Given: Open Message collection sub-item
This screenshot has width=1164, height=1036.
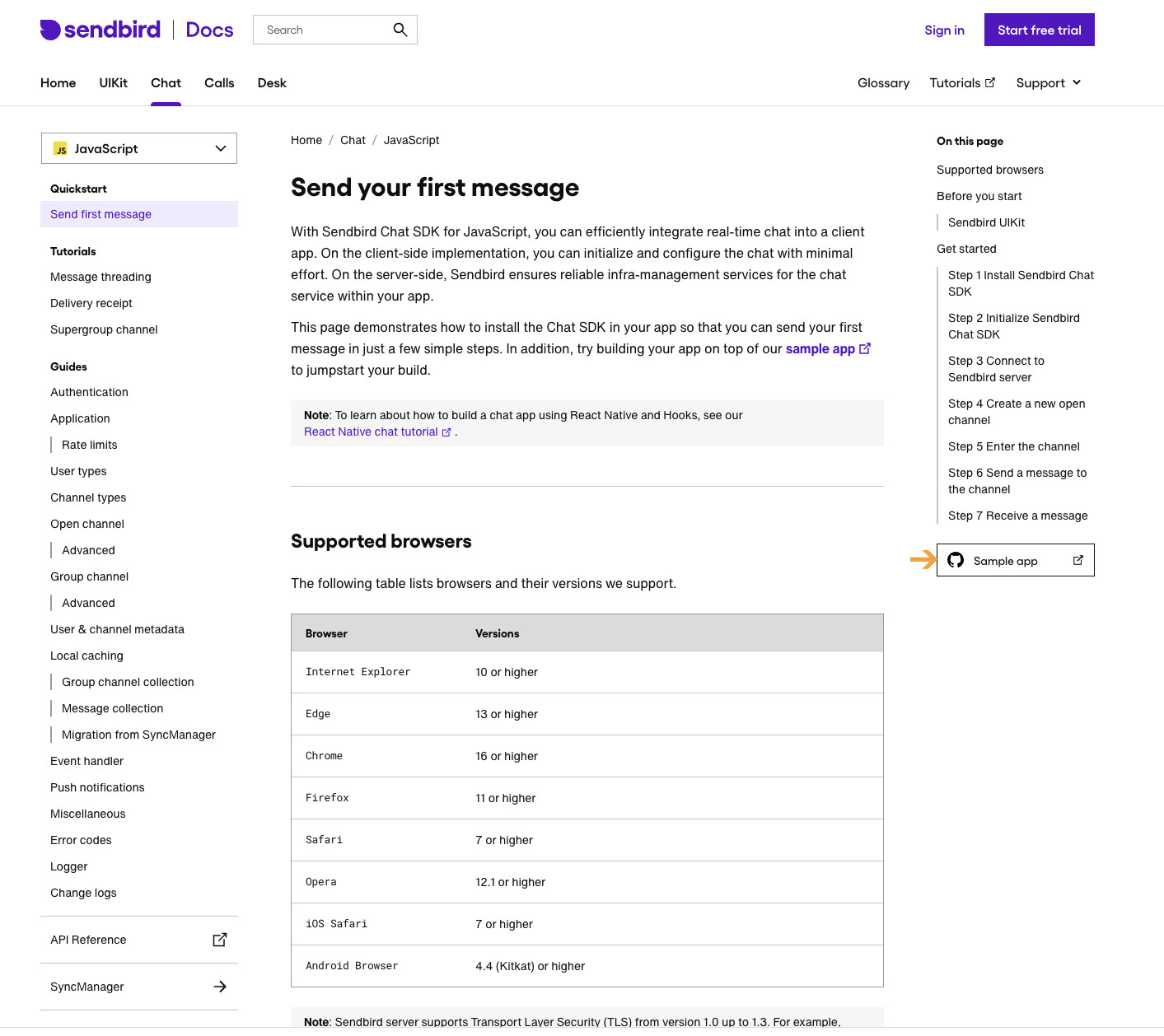Looking at the screenshot, I should 112,709.
